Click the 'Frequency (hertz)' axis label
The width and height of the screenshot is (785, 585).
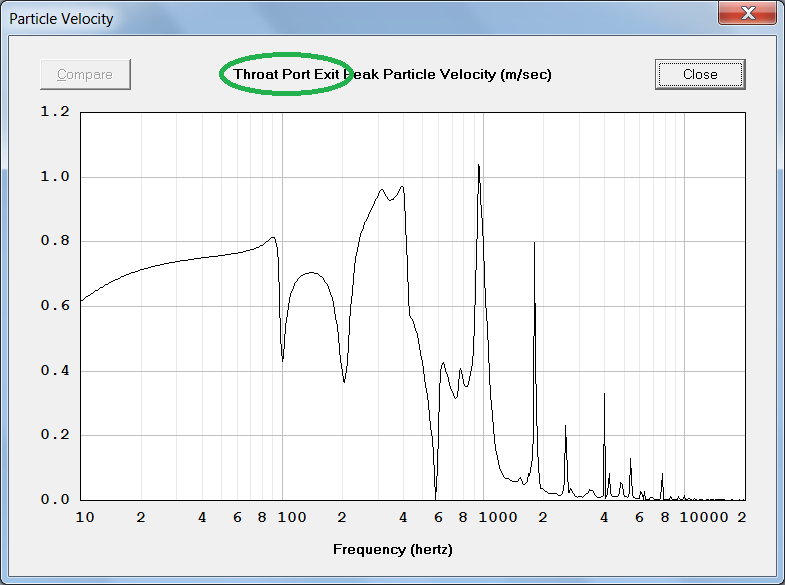(x=392, y=549)
